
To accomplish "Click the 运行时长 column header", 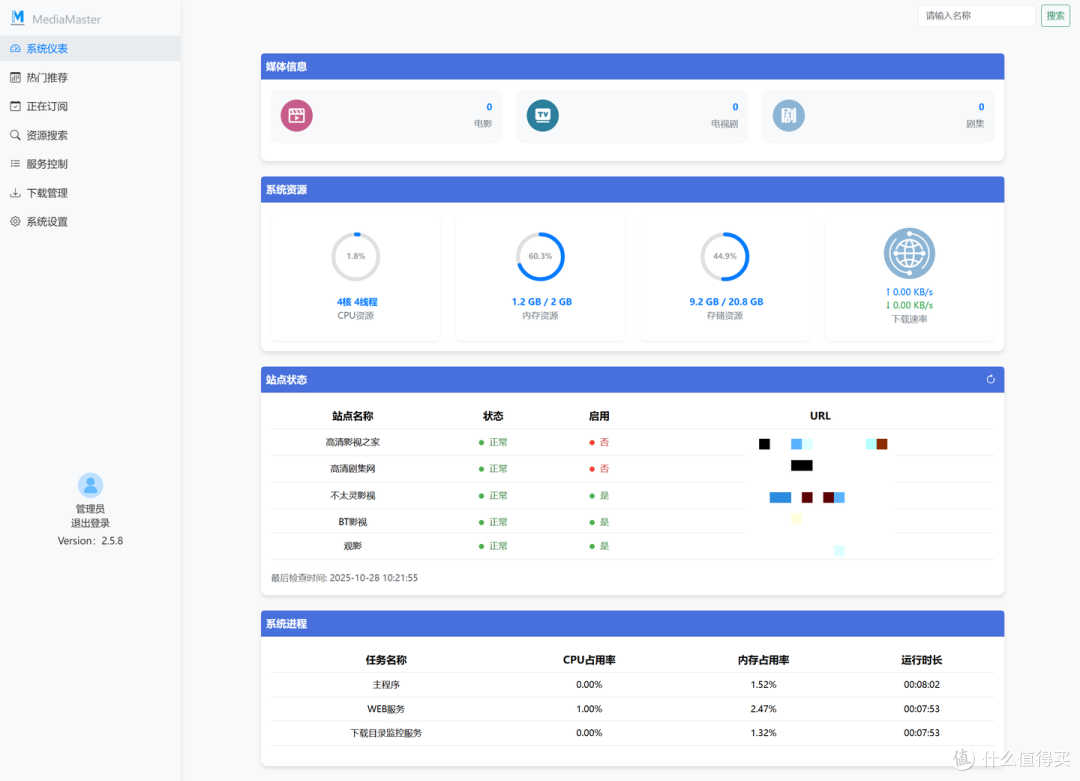I will (x=922, y=660).
